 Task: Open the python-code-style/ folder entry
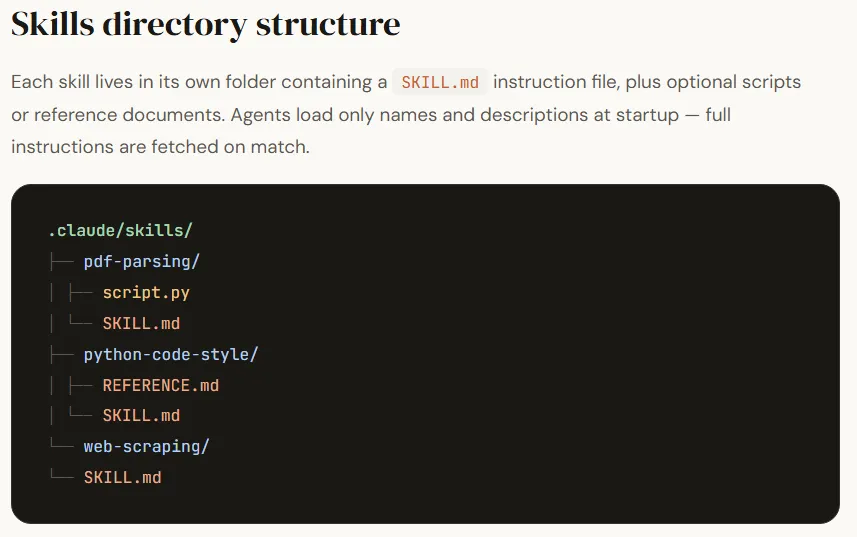pos(171,355)
